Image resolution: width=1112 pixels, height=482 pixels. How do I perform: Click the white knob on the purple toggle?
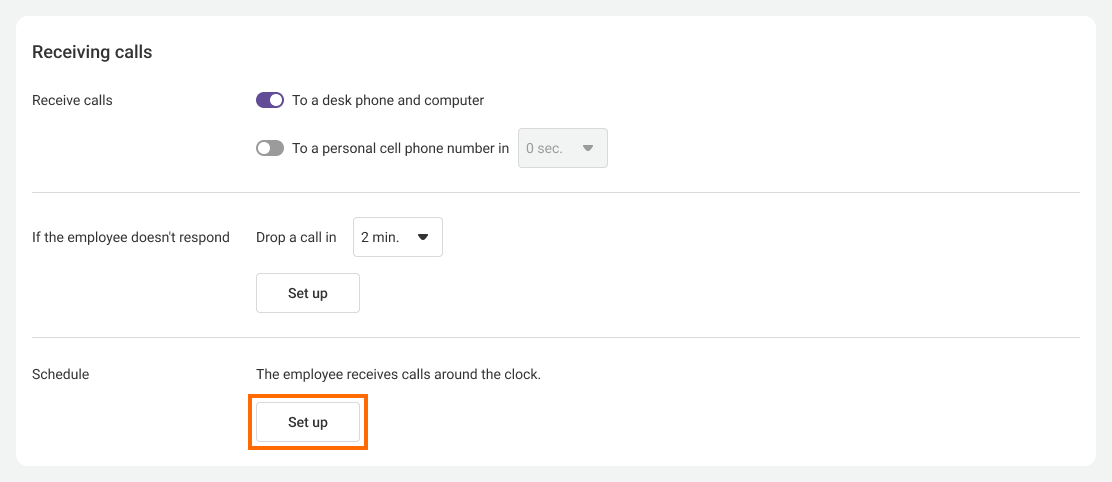277,100
